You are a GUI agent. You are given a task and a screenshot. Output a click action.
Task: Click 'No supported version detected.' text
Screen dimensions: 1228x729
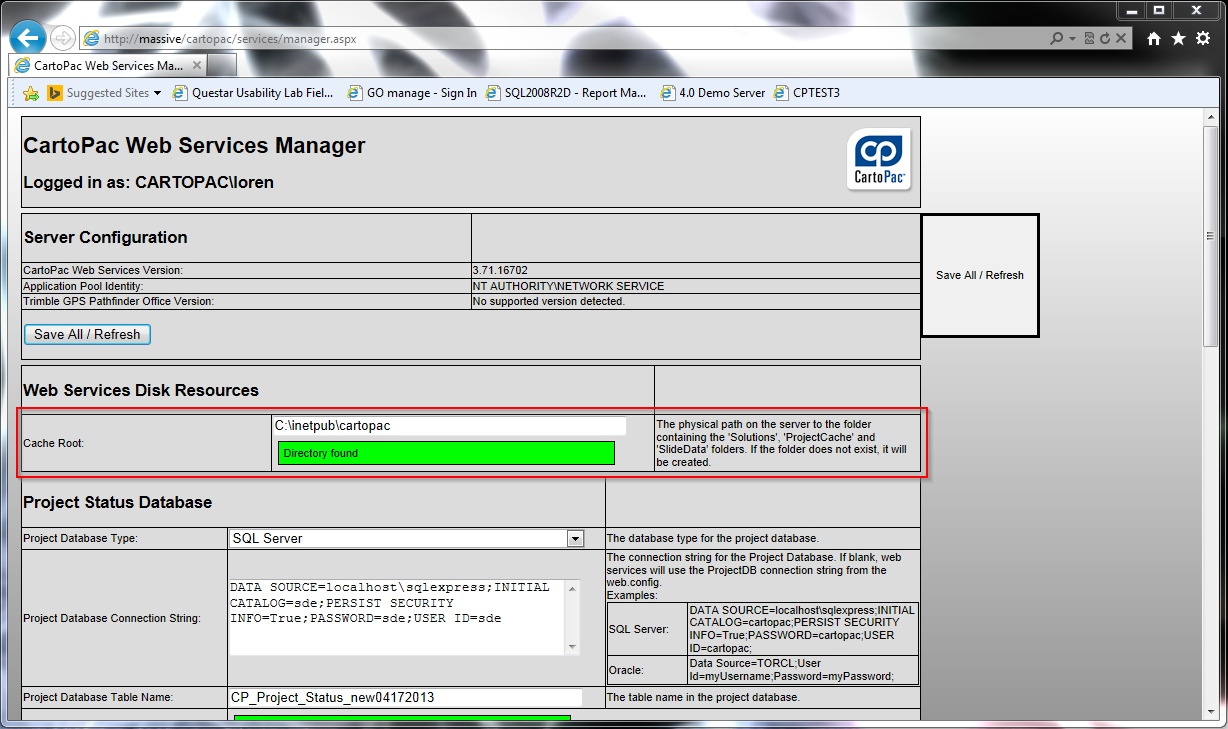tap(549, 301)
